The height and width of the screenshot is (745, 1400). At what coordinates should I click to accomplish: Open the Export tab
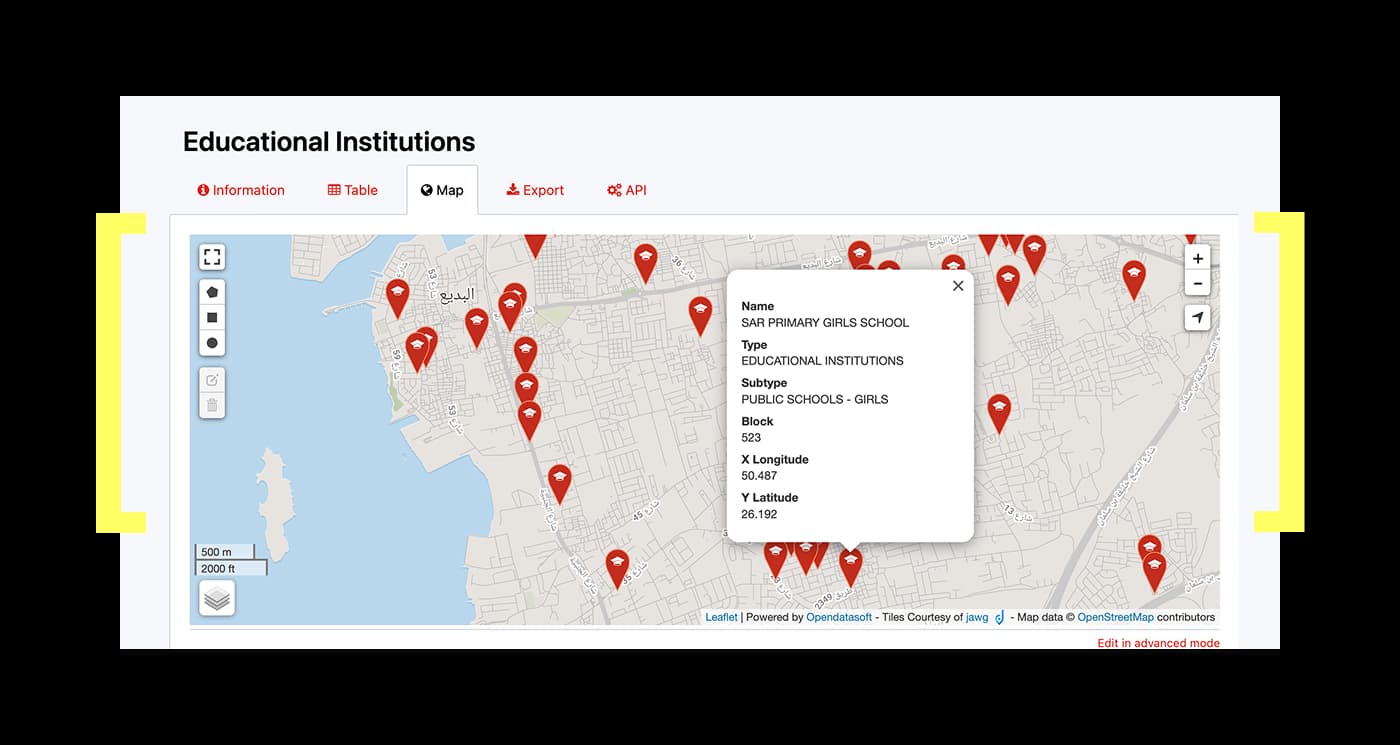pyautogui.click(x=535, y=190)
